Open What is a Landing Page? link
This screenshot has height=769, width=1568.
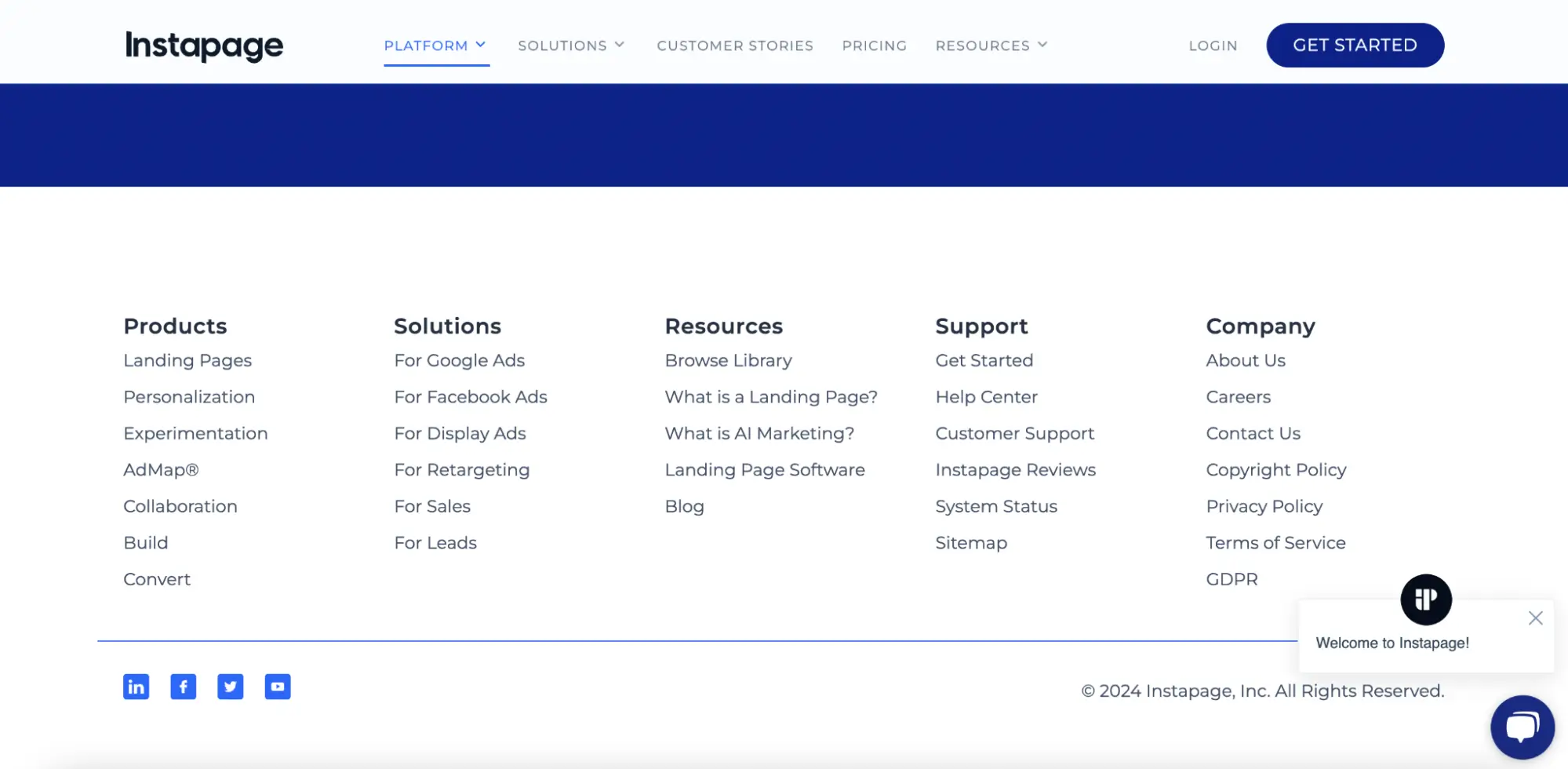(x=771, y=397)
